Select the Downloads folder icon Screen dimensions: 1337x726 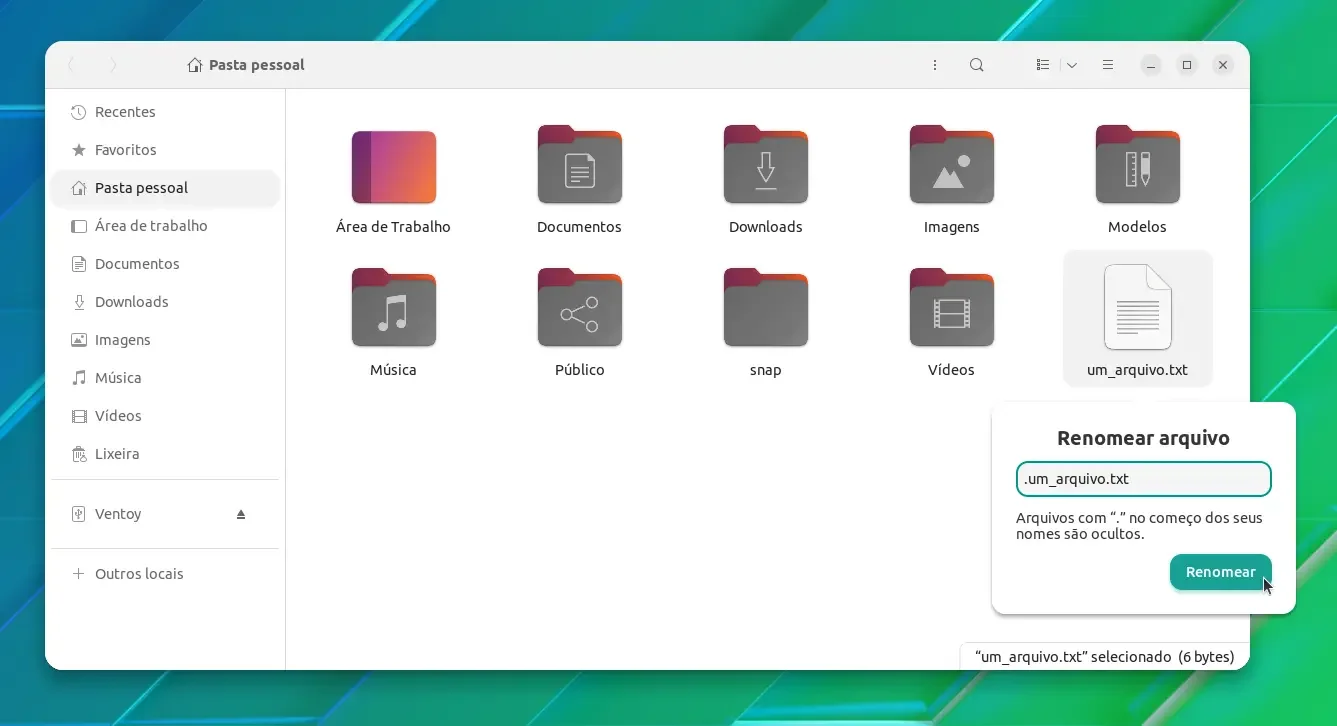[x=766, y=165]
